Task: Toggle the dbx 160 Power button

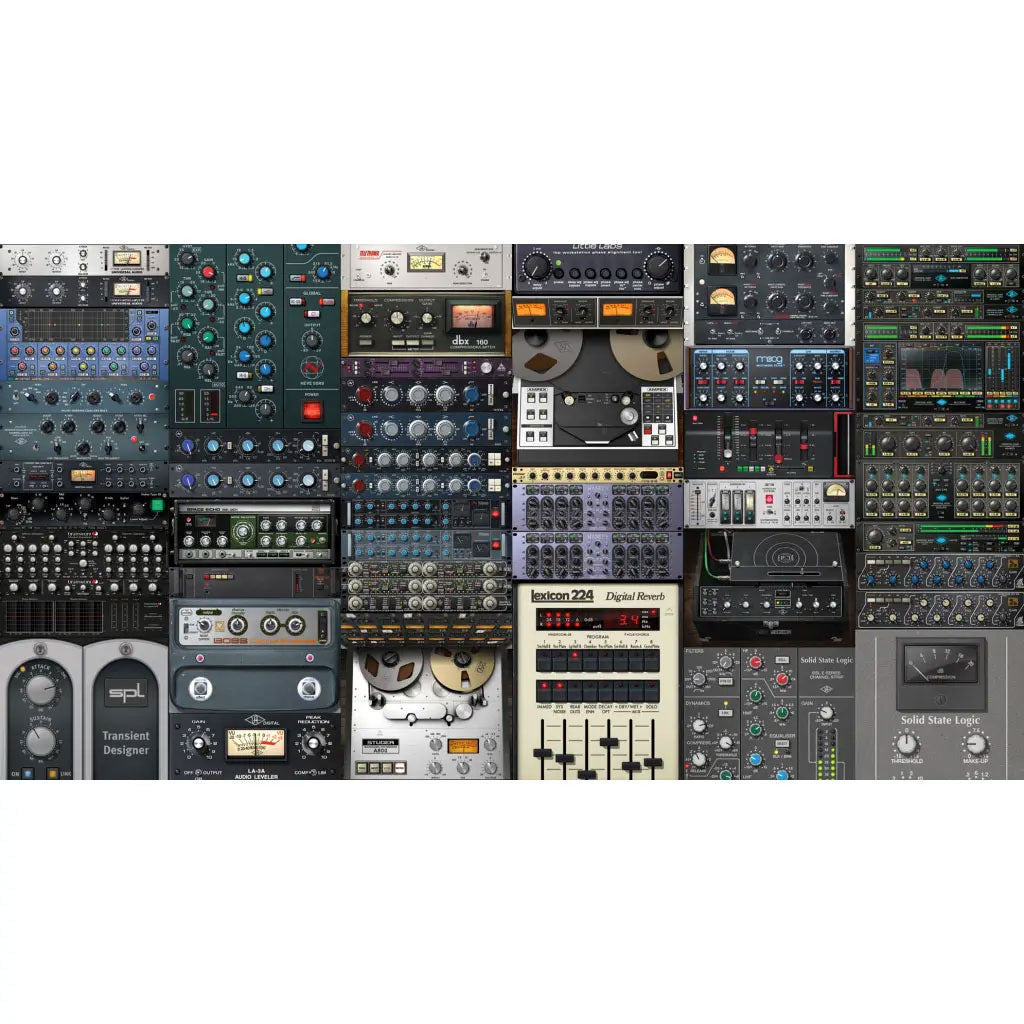Action: (x=365, y=340)
